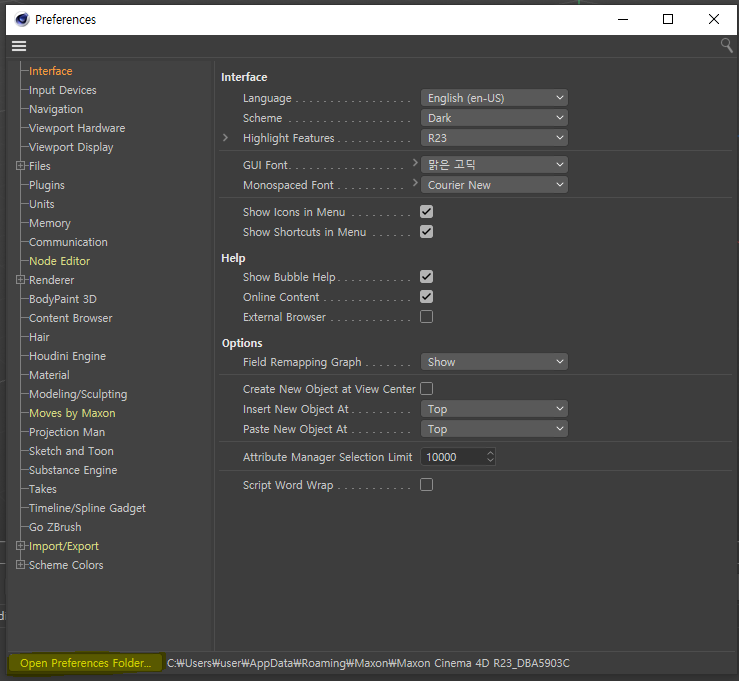
Task: Enable Create New Object at View Center
Action: click(427, 389)
